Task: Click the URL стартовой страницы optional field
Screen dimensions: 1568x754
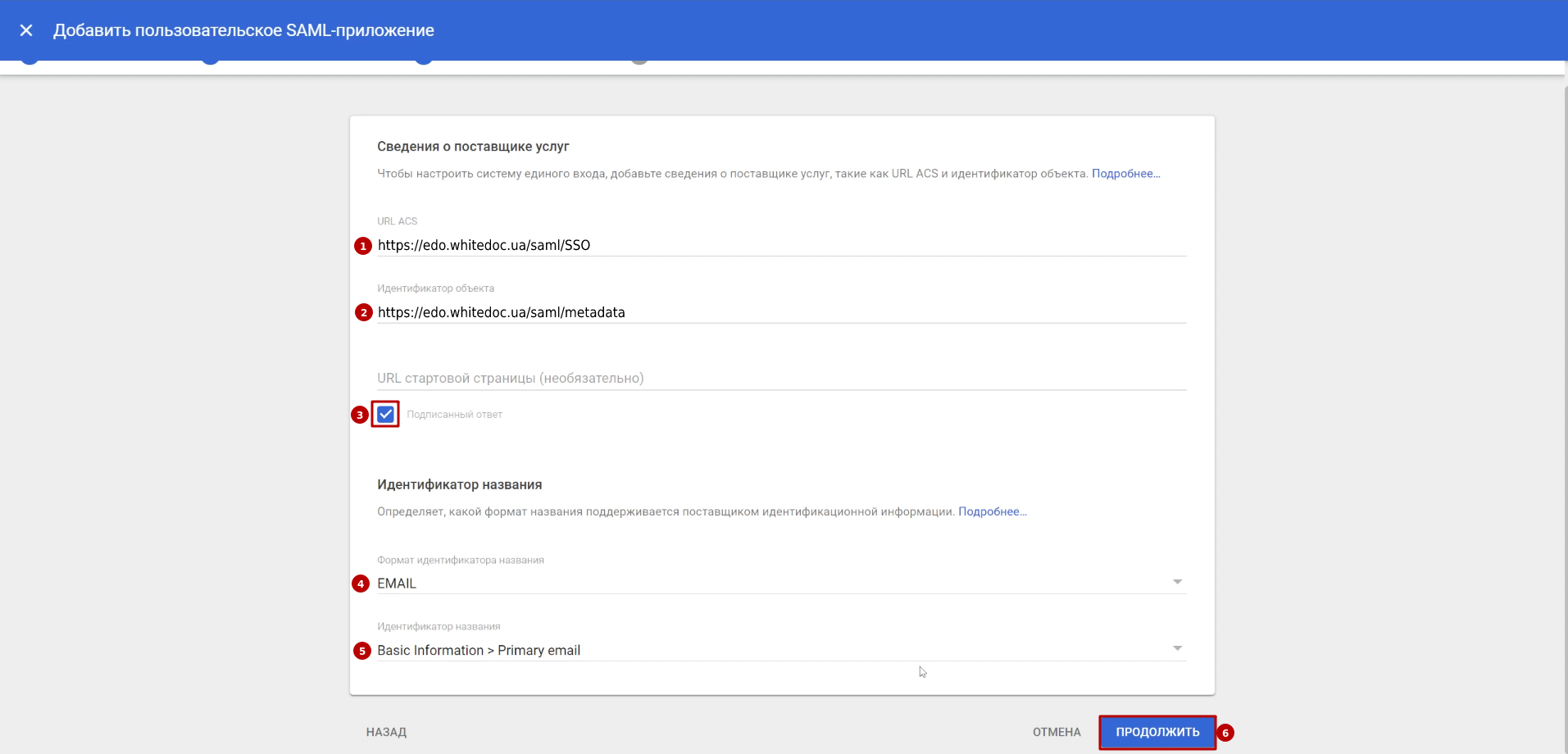Action: [x=780, y=378]
